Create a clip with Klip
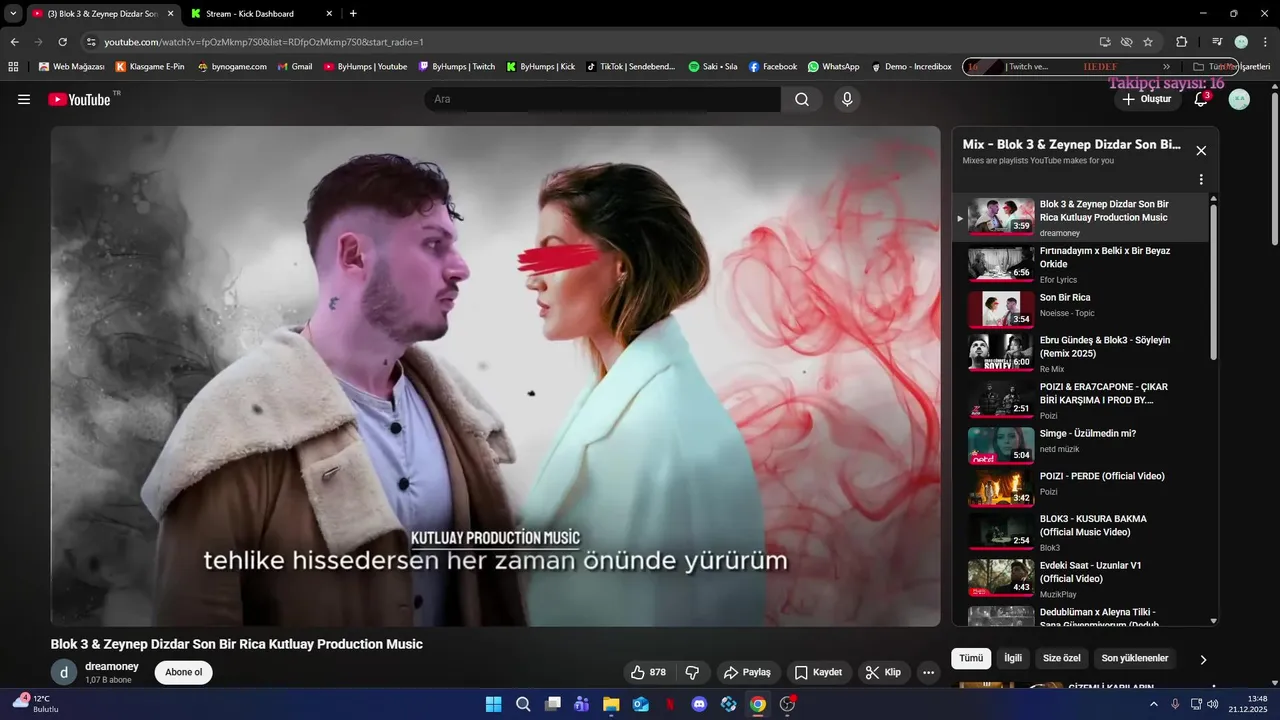Image resolution: width=1280 pixels, height=720 pixels. (883, 672)
